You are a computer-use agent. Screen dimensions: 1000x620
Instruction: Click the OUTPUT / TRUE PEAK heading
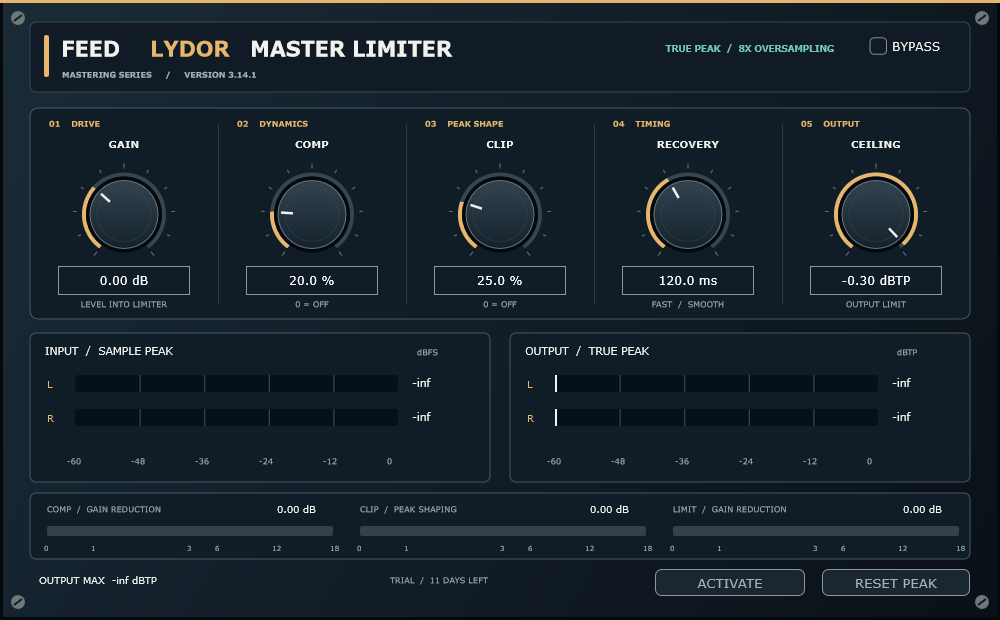point(587,351)
